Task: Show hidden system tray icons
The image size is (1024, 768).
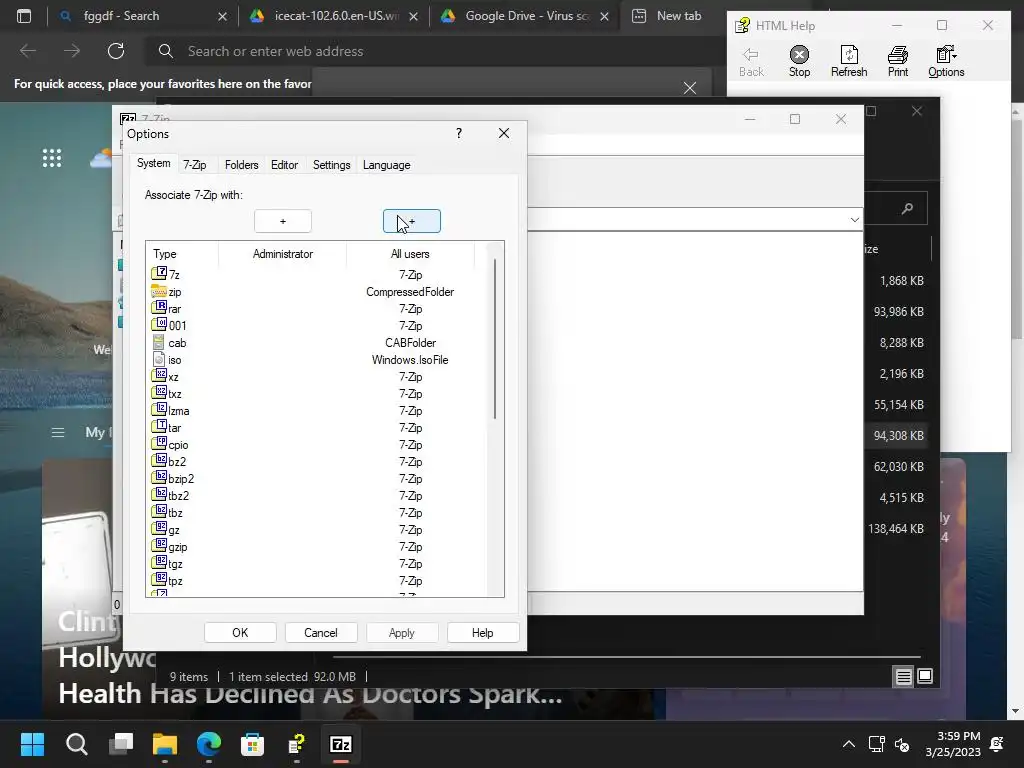Action: [x=848, y=744]
